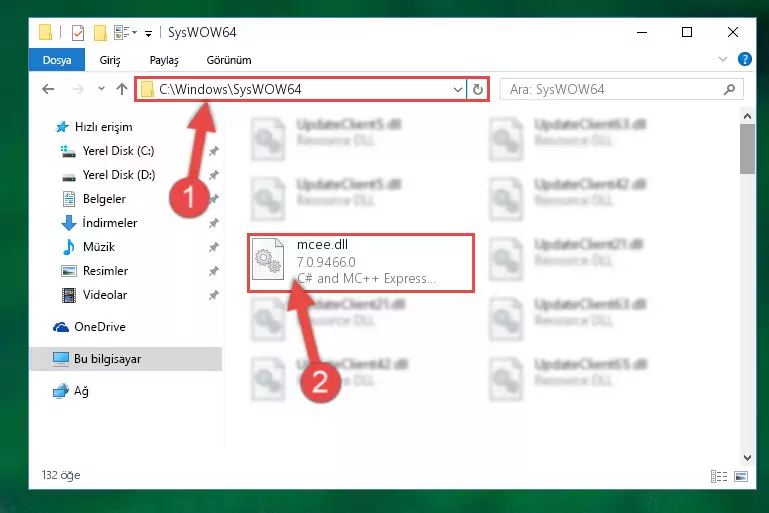Open the Belgeler folder
Viewport: 769px width, 513px height.
(x=104, y=199)
